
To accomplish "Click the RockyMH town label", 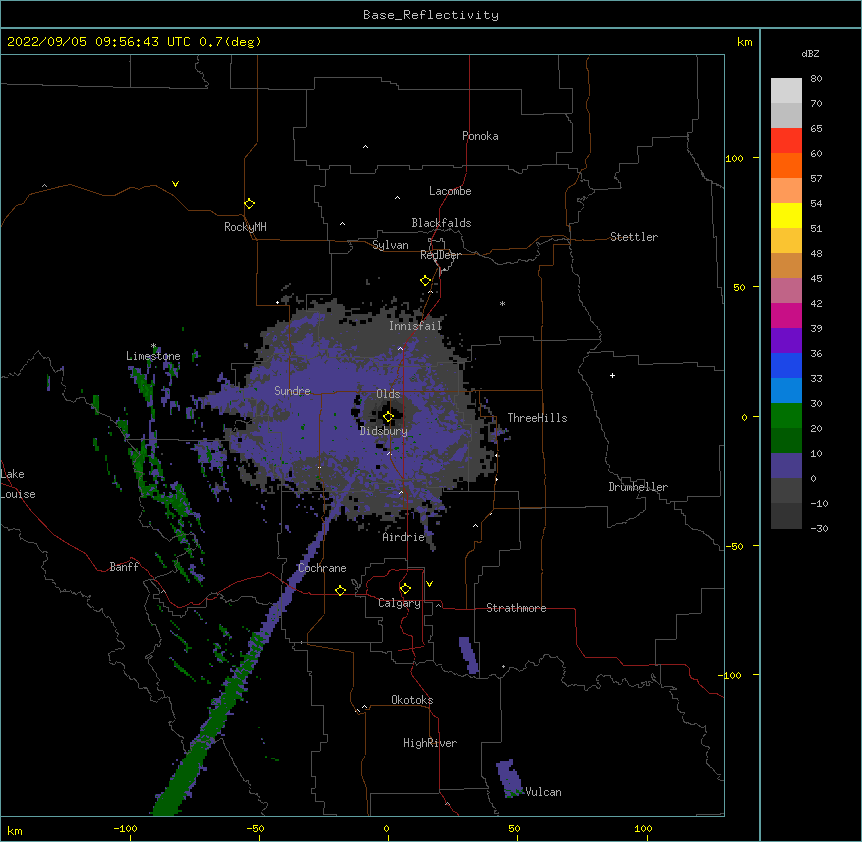I will pos(245,227).
